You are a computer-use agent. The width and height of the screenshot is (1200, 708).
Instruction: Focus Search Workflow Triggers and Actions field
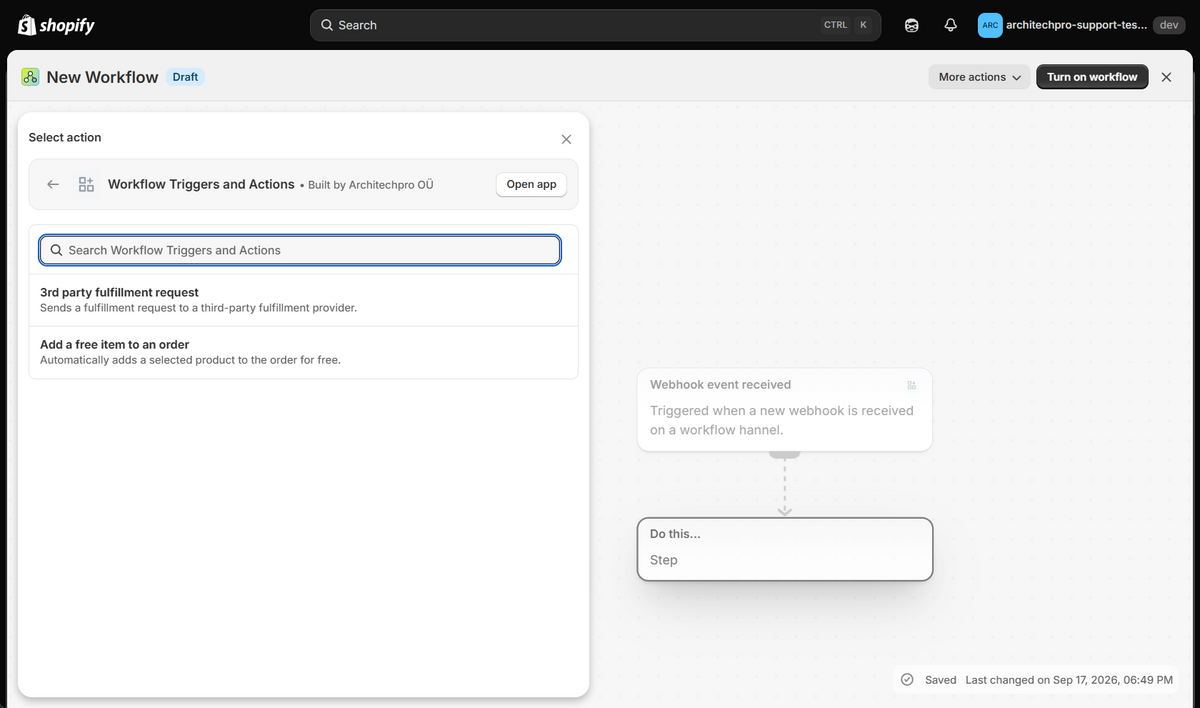pos(300,250)
